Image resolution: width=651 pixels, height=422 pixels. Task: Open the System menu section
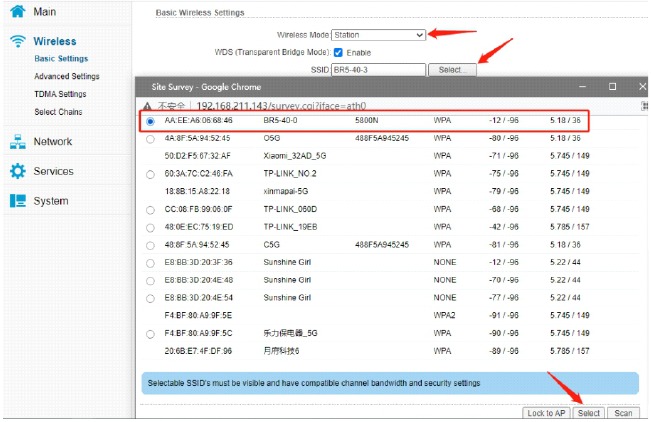coord(51,201)
